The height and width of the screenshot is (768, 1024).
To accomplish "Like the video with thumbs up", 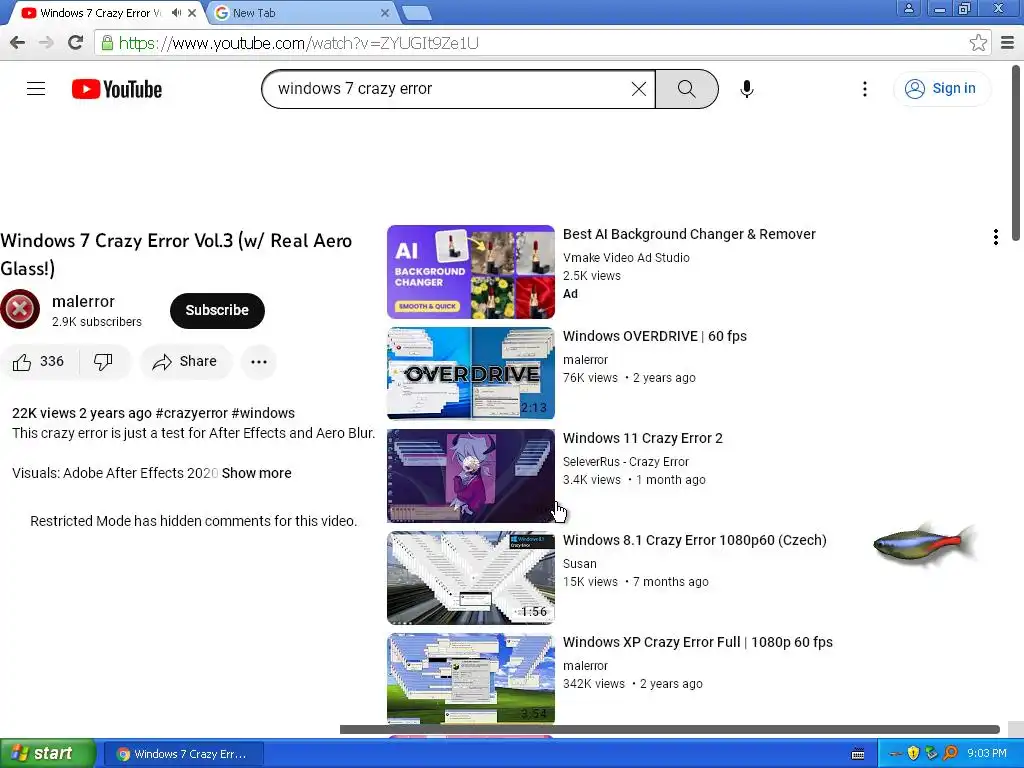I will tap(40, 362).
